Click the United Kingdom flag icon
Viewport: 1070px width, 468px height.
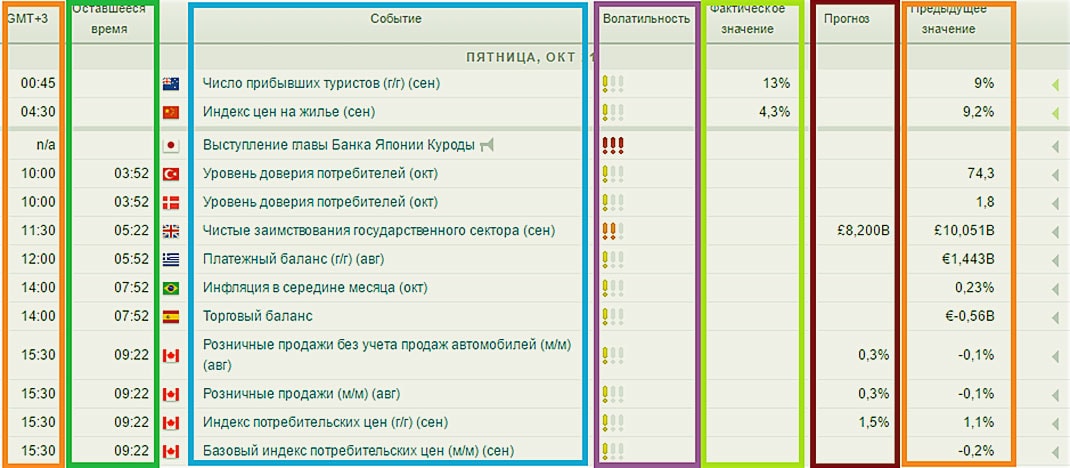click(170, 231)
